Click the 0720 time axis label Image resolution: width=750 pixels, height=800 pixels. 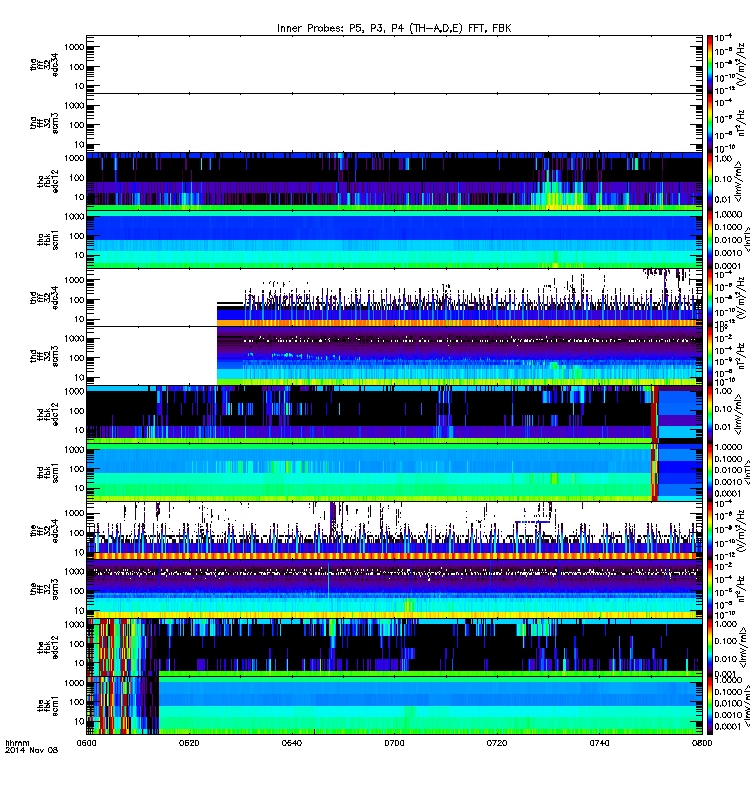(x=496, y=743)
